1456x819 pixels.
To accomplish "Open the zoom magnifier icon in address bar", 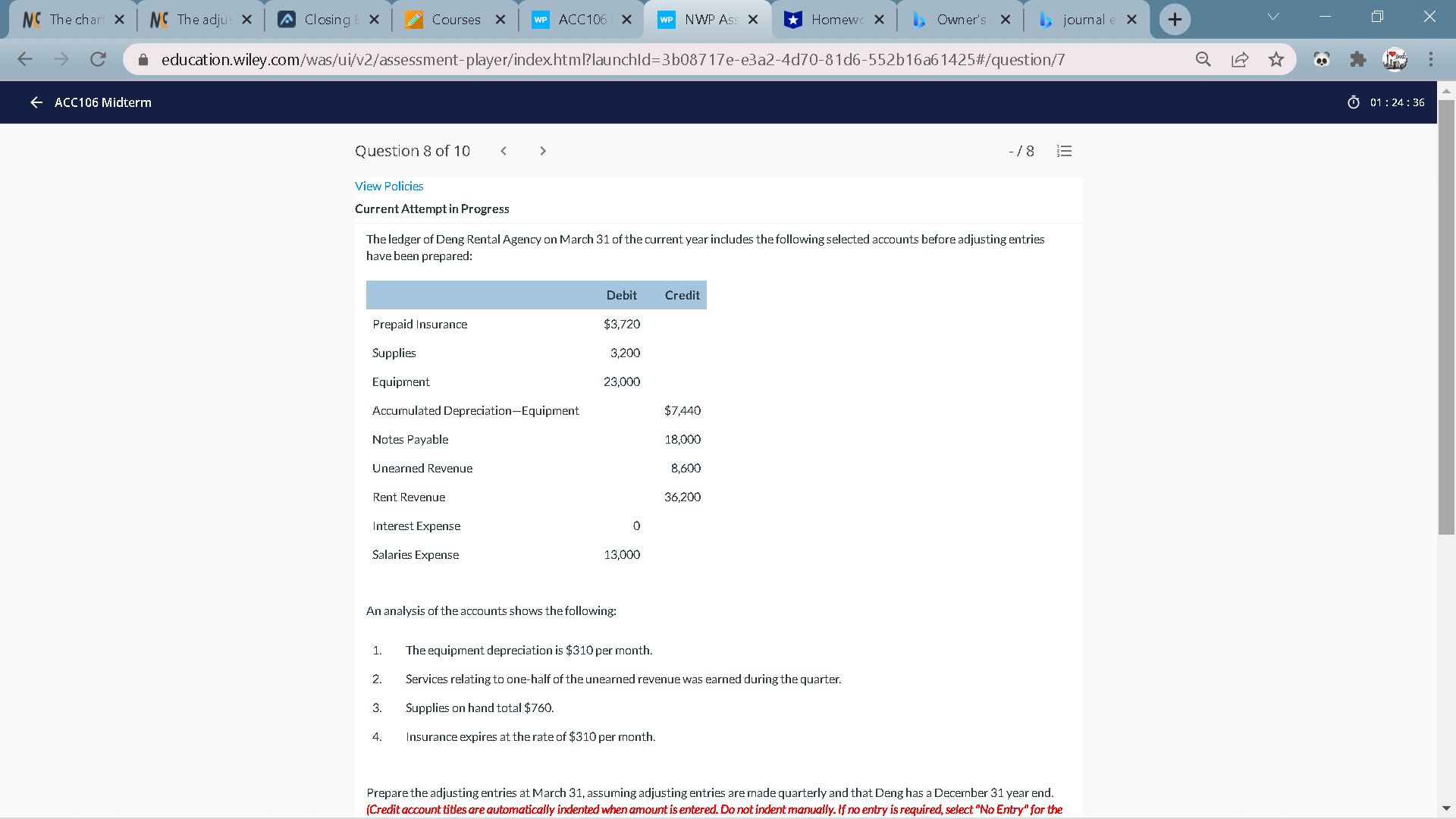I will pyautogui.click(x=1203, y=59).
